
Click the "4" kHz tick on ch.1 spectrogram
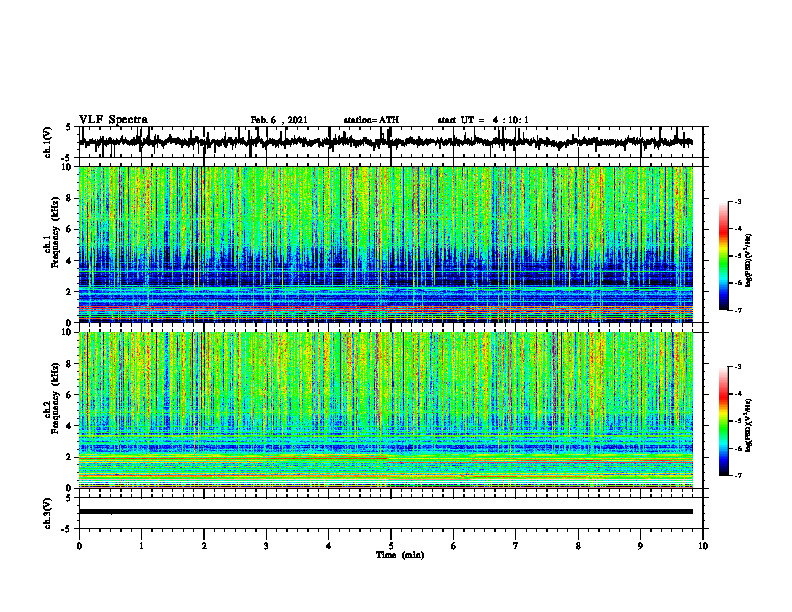[69, 261]
